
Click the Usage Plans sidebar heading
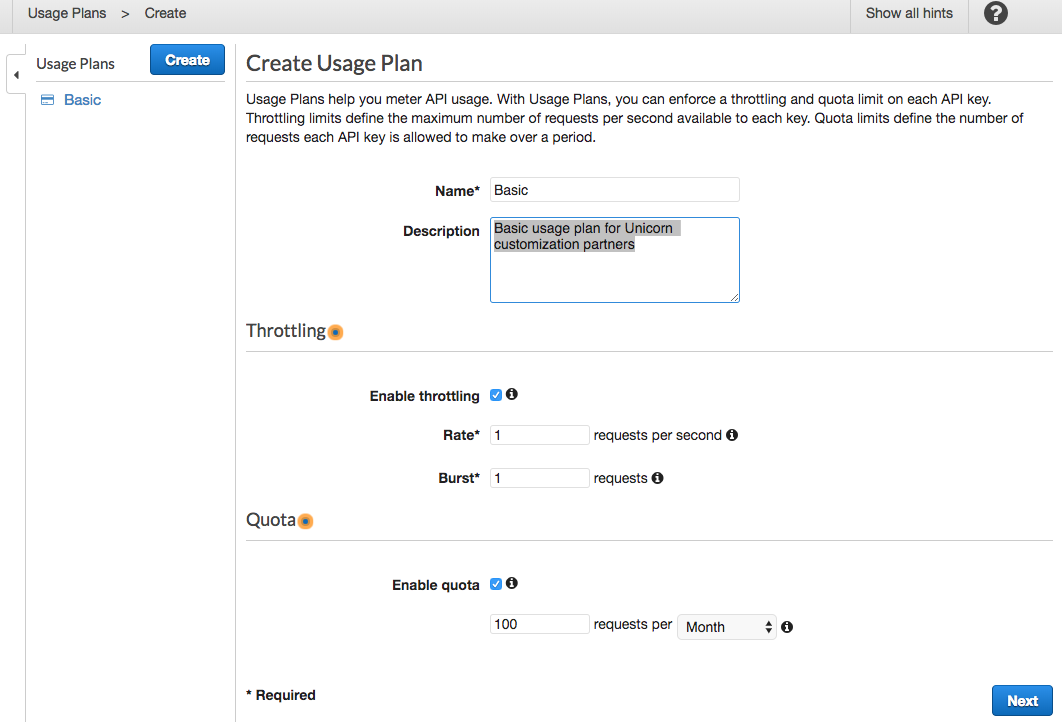pos(75,64)
